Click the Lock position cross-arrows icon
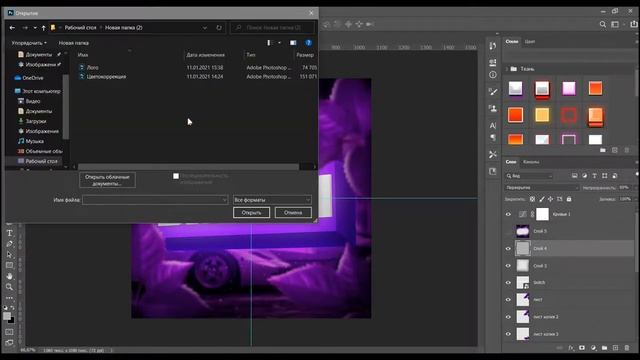The height and width of the screenshot is (360, 640). click(551, 199)
